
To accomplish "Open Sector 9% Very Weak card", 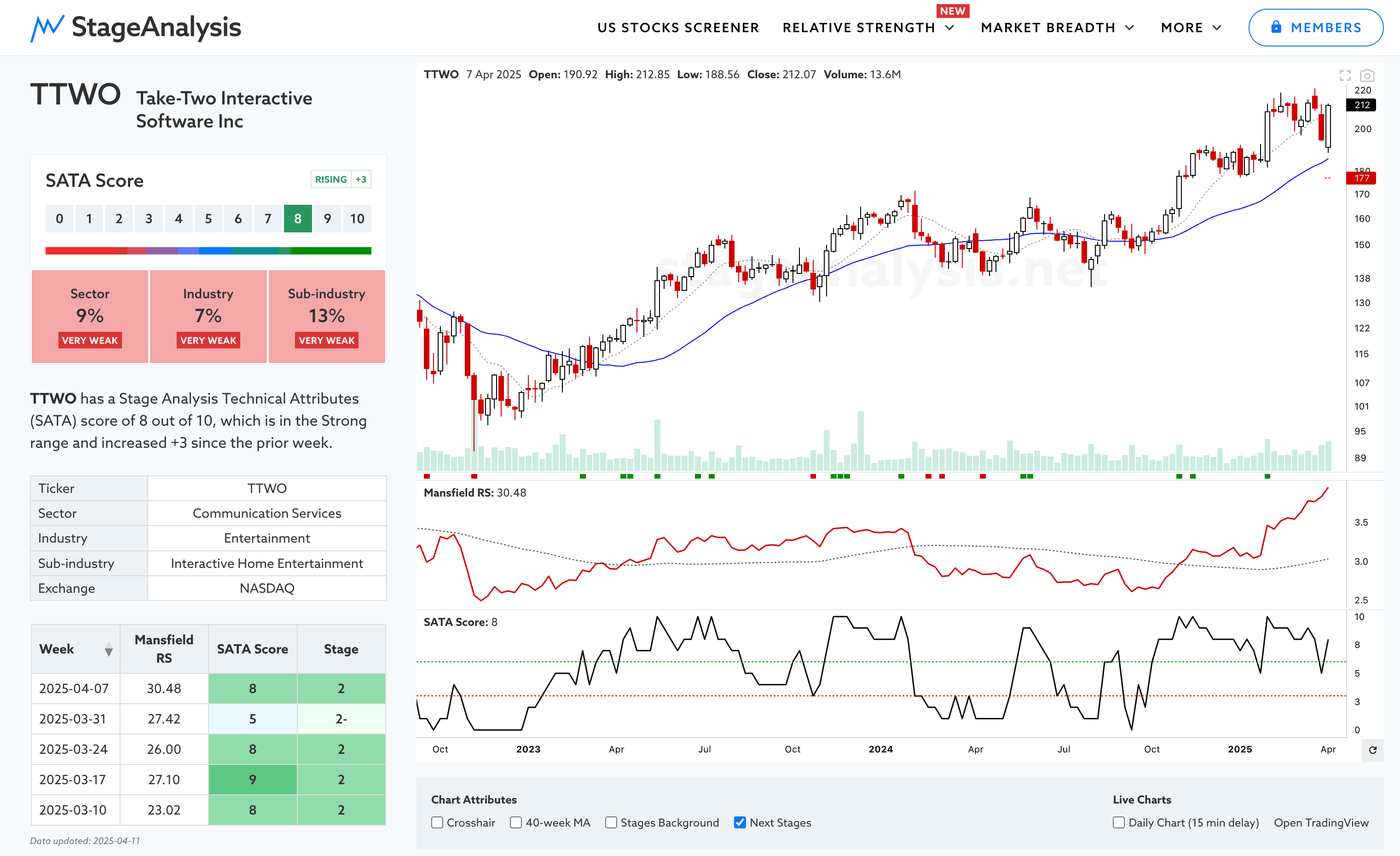I will pyautogui.click(x=90, y=316).
